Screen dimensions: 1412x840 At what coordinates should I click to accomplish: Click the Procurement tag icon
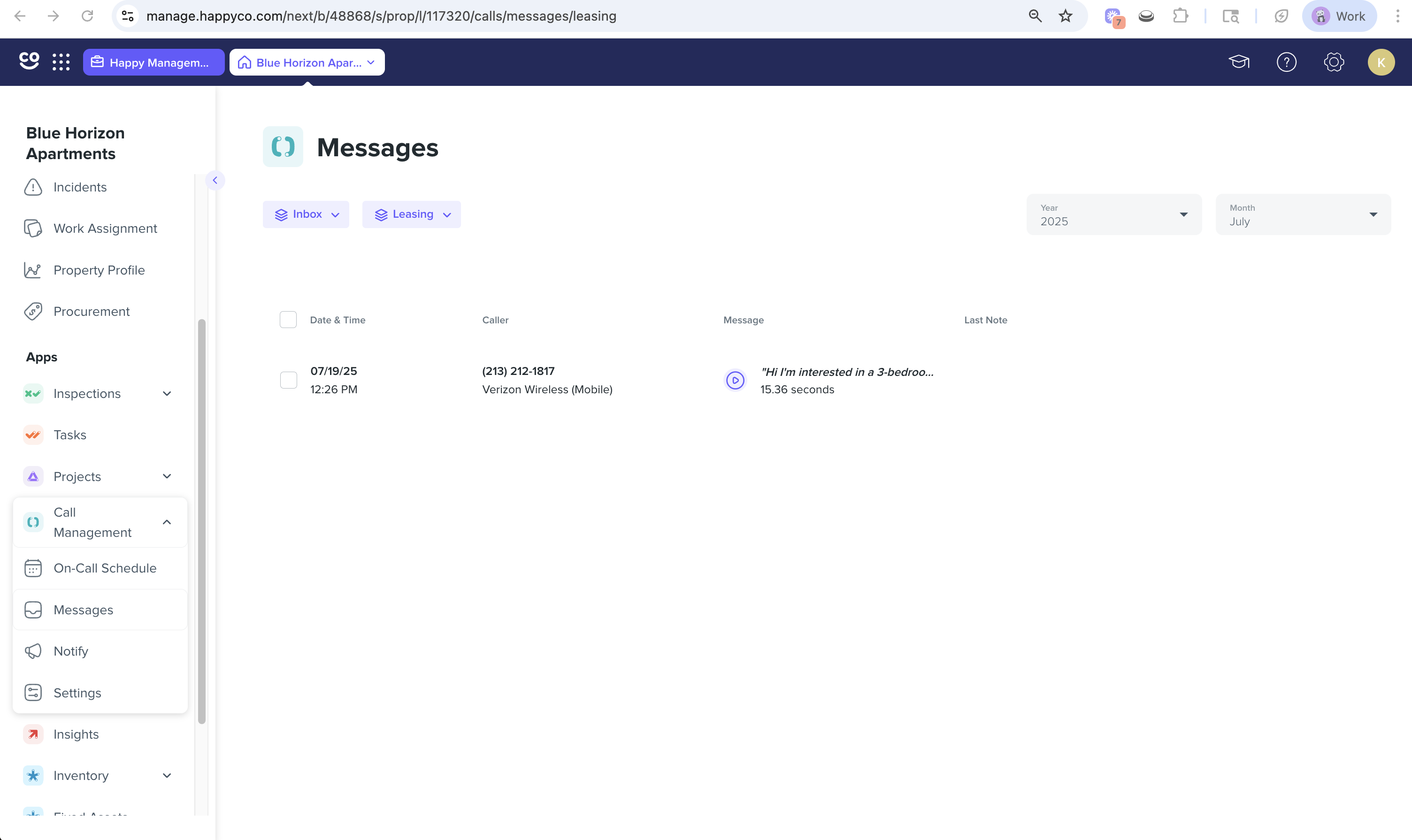[33, 311]
